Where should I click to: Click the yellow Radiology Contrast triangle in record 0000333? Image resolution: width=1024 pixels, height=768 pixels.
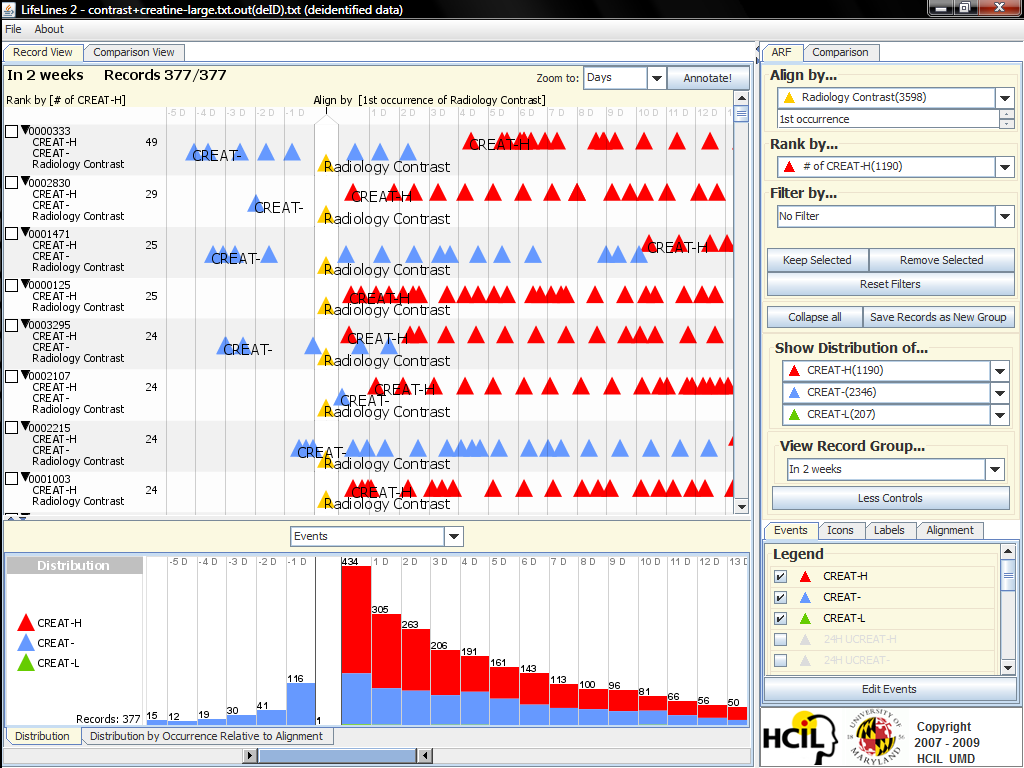pos(325,165)
